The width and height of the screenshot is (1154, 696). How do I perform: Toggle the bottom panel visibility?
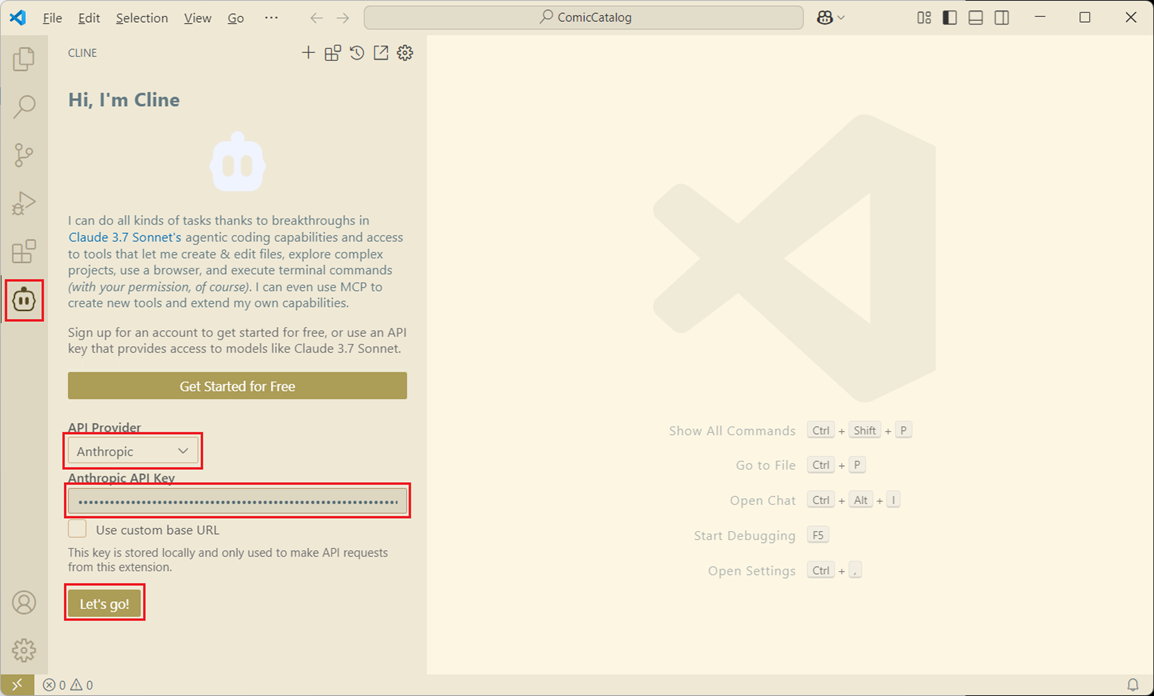976,18
